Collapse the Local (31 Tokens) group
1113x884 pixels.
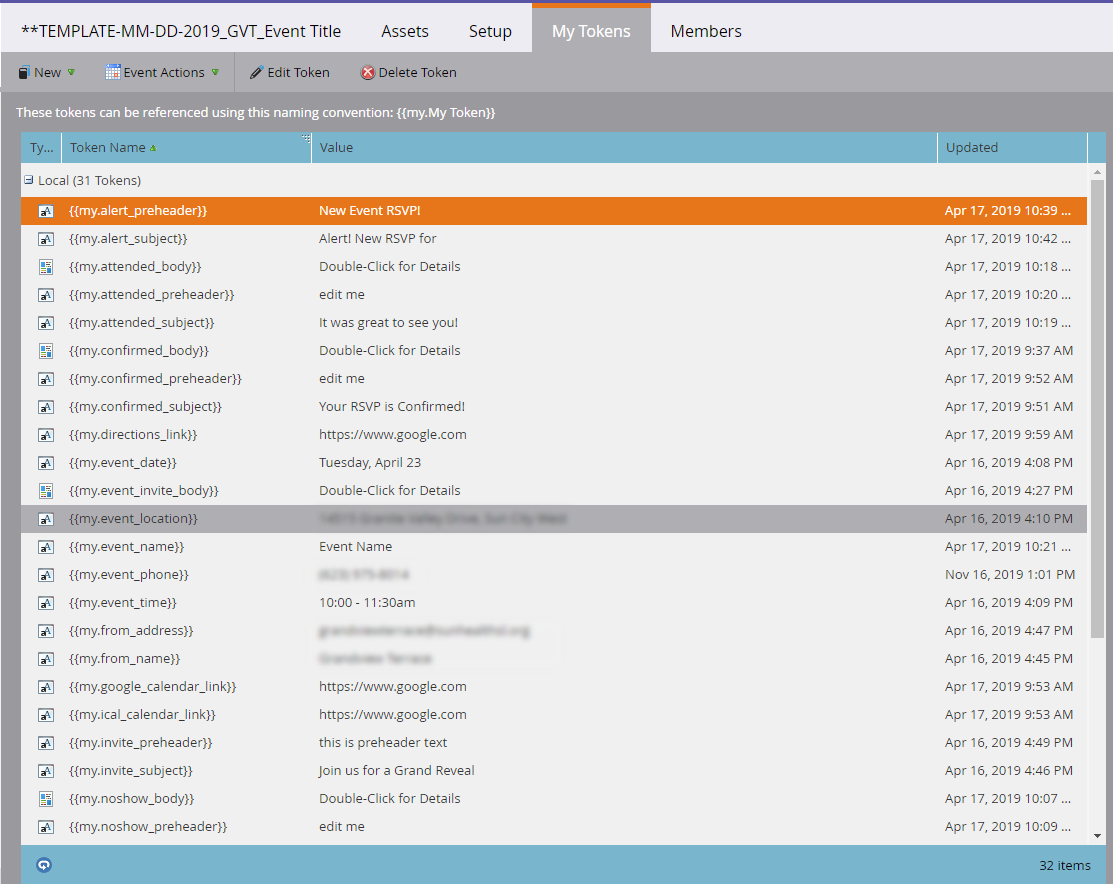(29, 181)
